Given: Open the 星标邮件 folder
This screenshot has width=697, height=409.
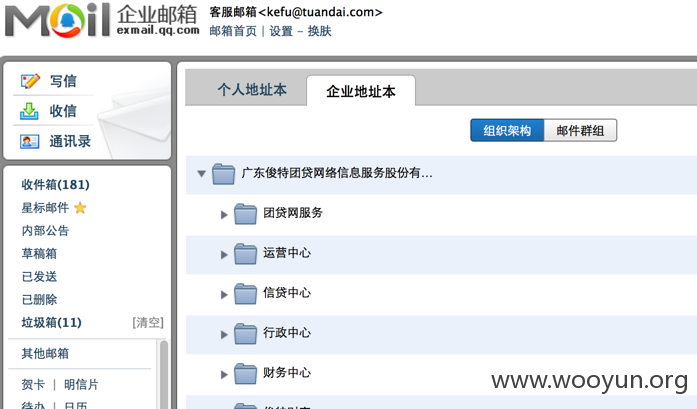Looking at the screenshot, I should pos(45,208).
